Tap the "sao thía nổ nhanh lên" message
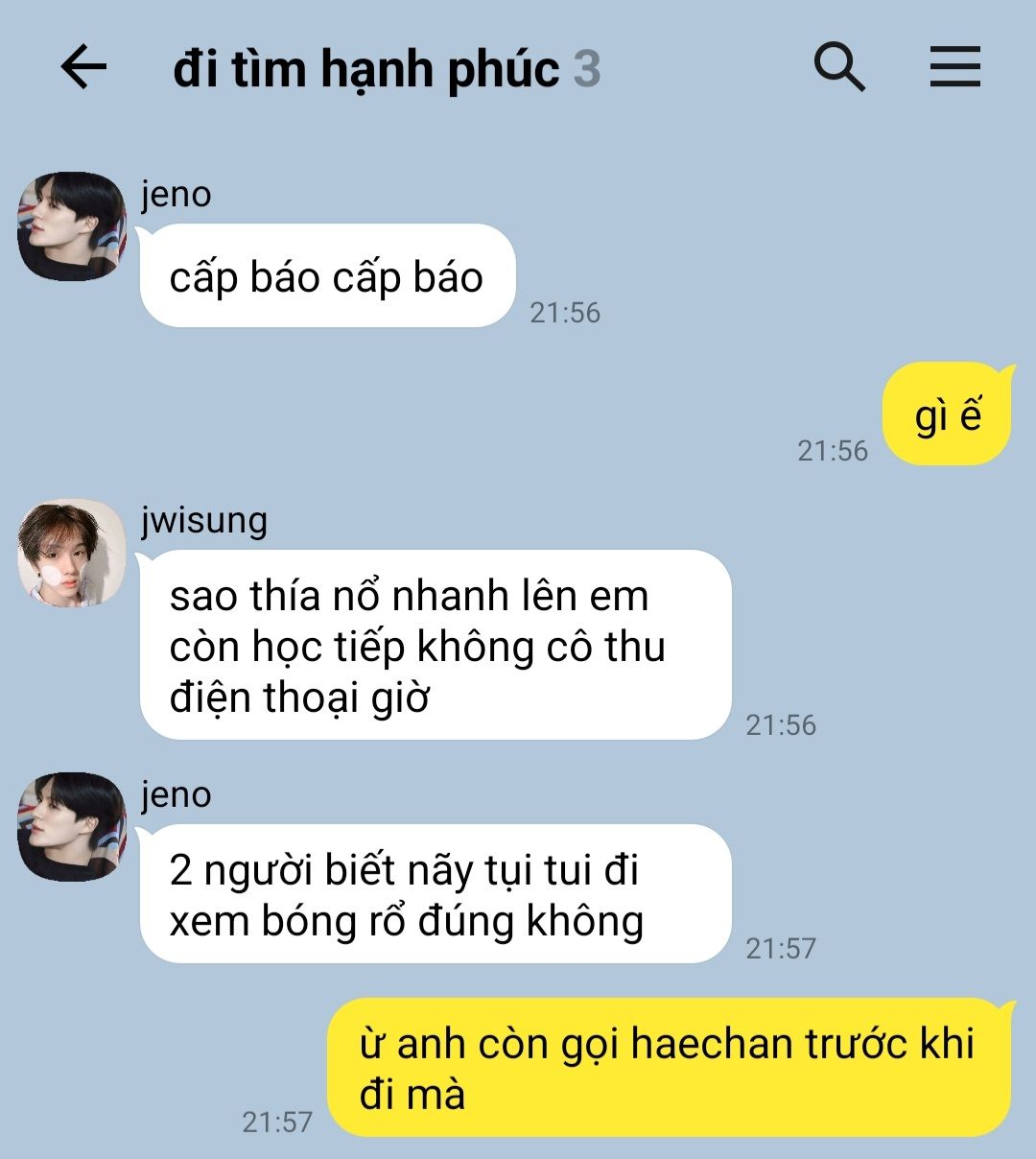Viewport: 1036px width, 1159px height. tap(435, 645)
